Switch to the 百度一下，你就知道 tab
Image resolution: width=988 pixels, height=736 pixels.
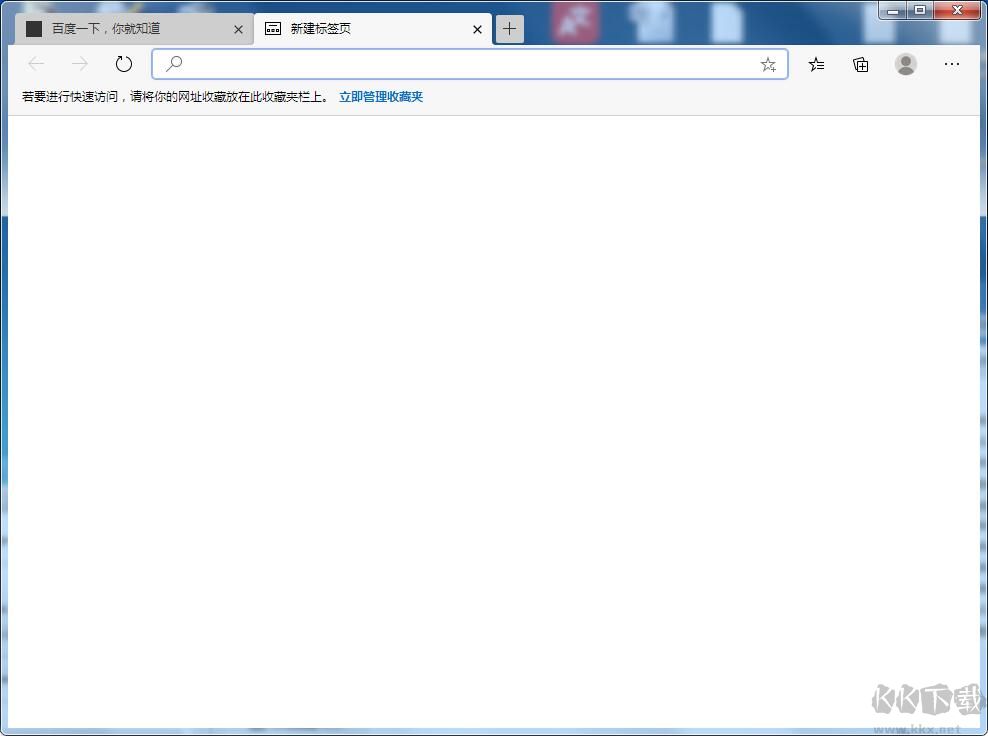tap(134, 29)
